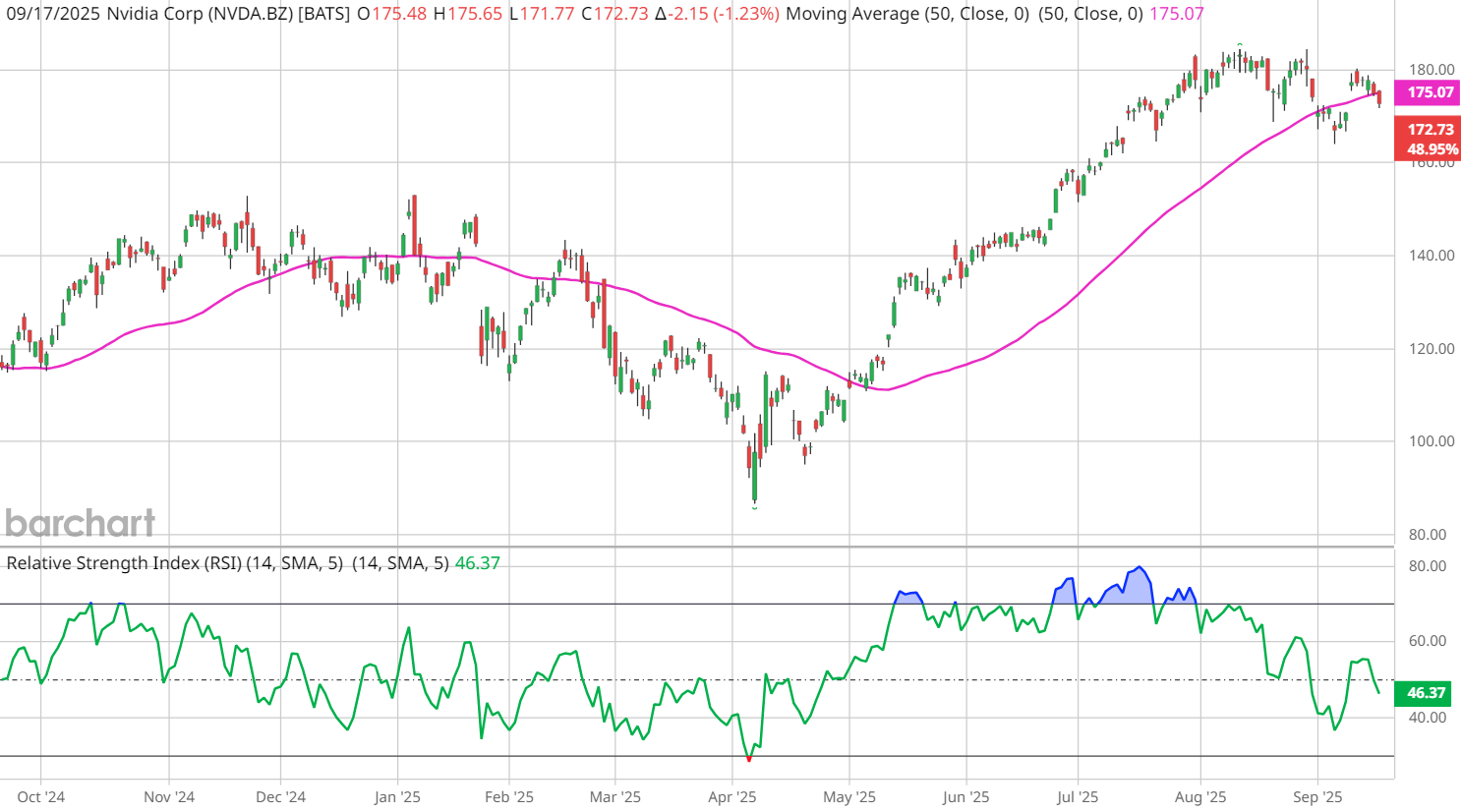
Task: Click the change value -2.15 (-1.23%)
Action: 718,14
